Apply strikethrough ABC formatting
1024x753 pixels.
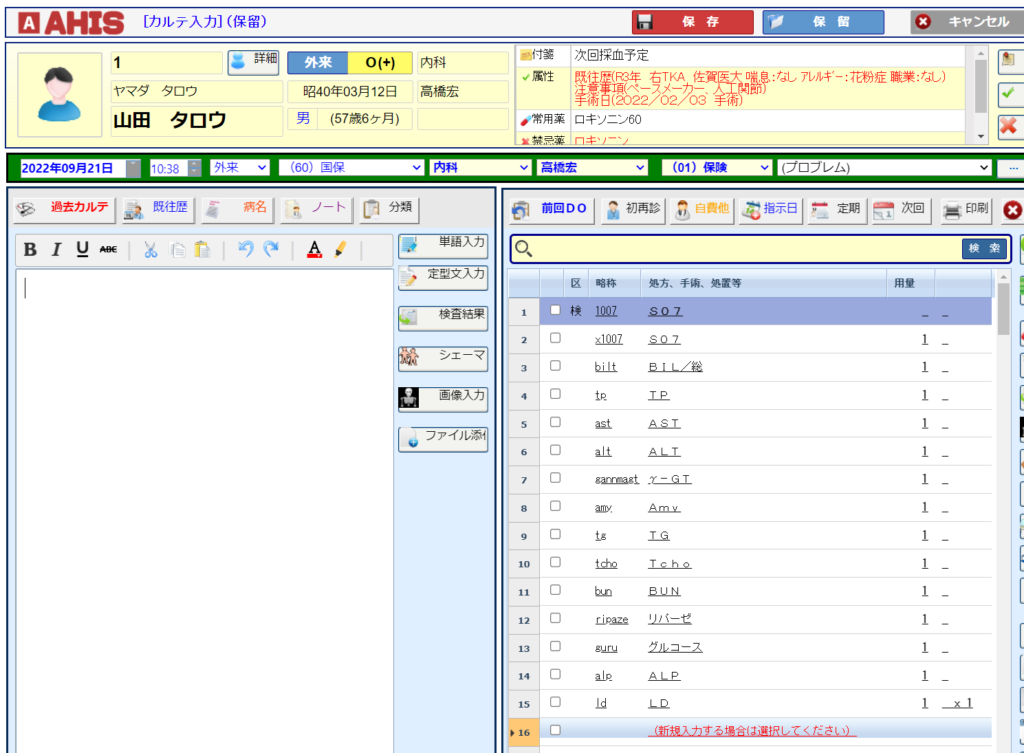pyautogui.click(x=108, y=249)
